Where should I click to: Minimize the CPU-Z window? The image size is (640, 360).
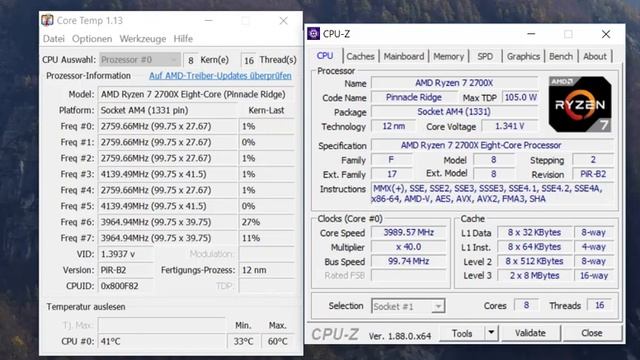pyautogui.click(x=531, y=34)
